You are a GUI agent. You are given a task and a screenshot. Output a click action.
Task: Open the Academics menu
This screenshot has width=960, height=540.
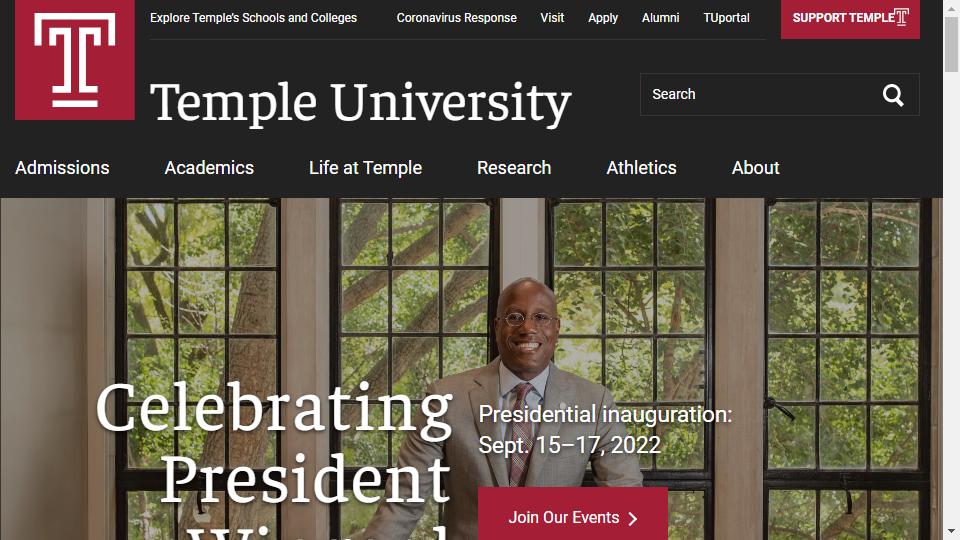[x=209, y=168]
